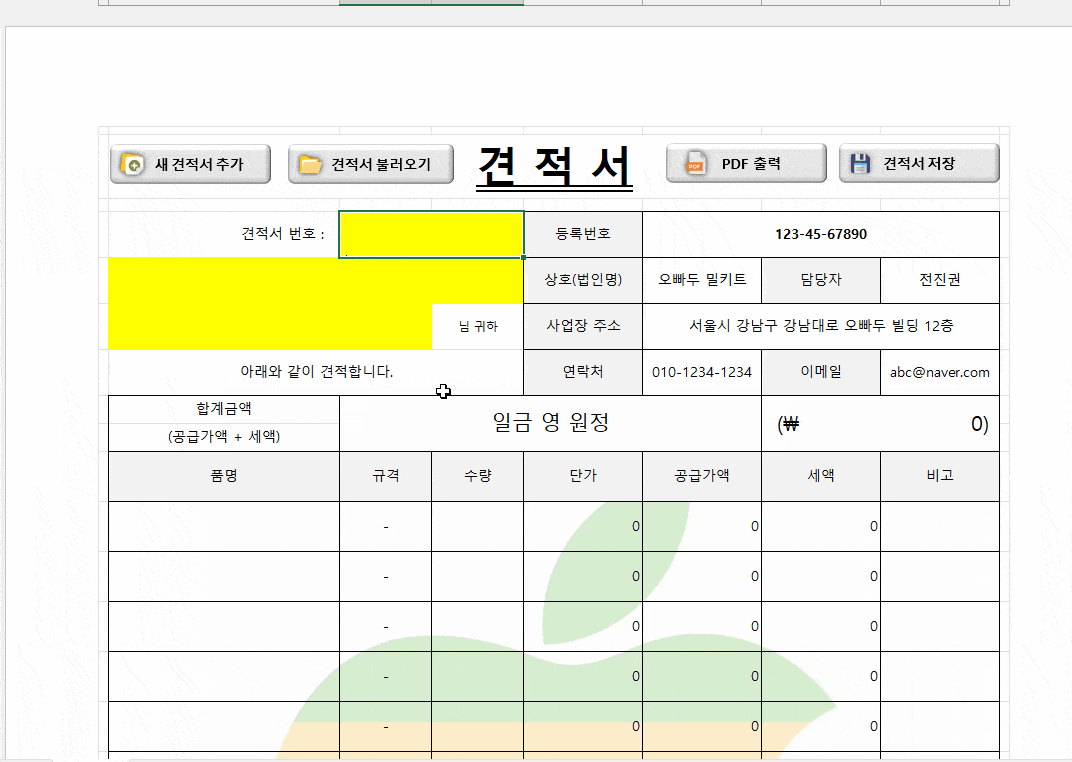Select first item row's 단가 cell
1072x762 pixels.
pyautogui.click(x=583, y=527)
